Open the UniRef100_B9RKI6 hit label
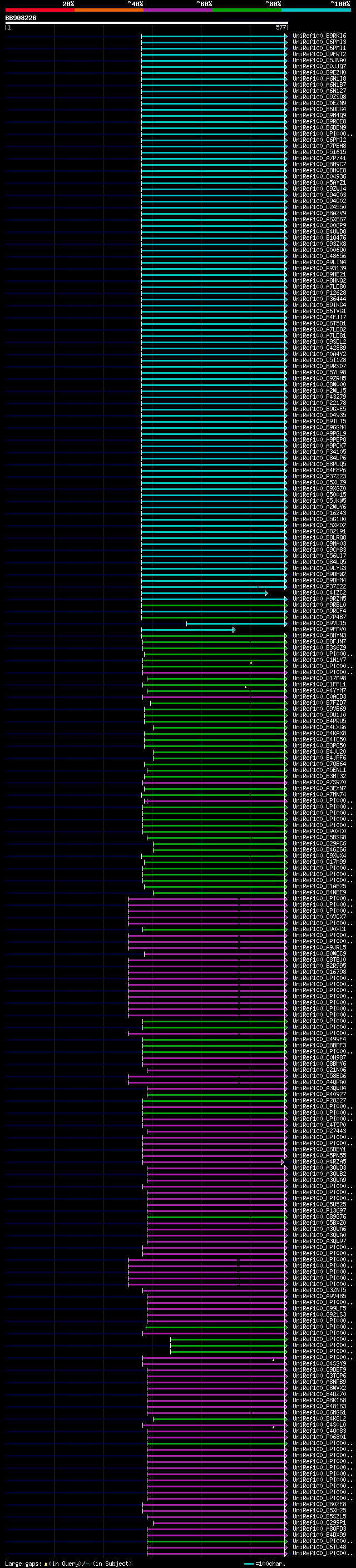Image resolution: width=356 pixels, height=1568 pixels. tap(319, 36)
